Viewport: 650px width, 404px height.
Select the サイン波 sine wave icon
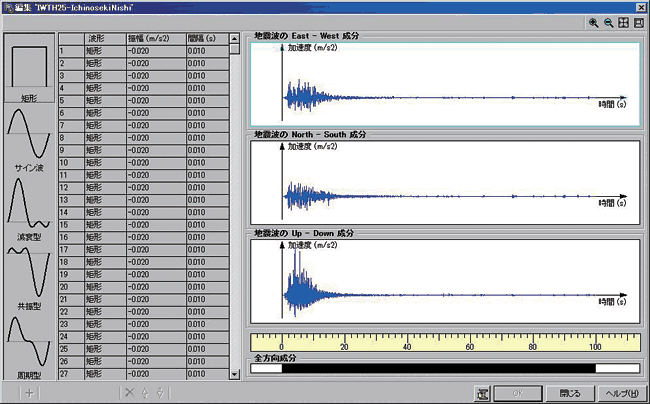point(30,134)
